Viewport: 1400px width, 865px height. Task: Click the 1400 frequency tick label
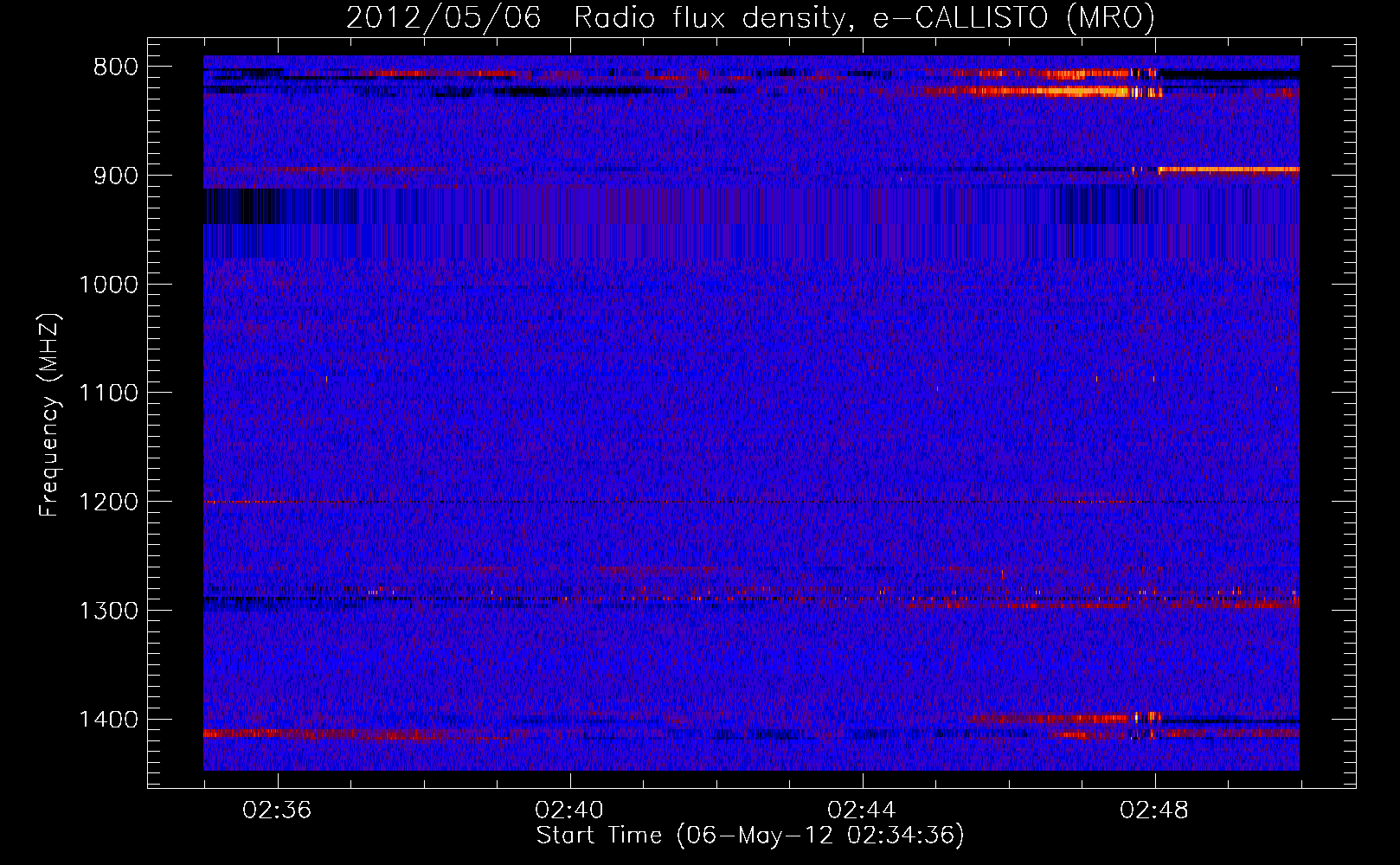click(x=108, y=720)
